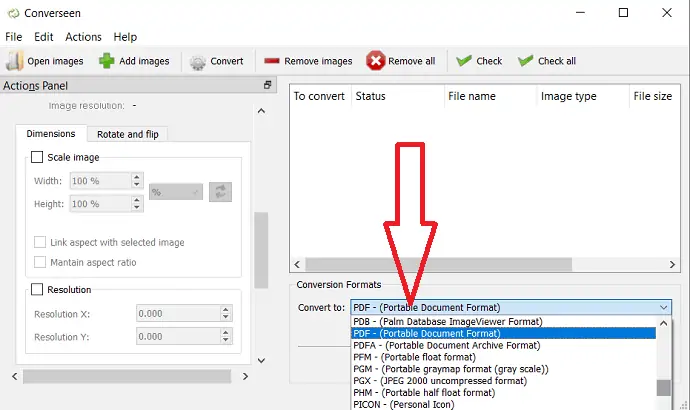Image resolution: width=690 pixels, height=410 pixels.
Task: Click the File name column header
Action: pos(490,96)
